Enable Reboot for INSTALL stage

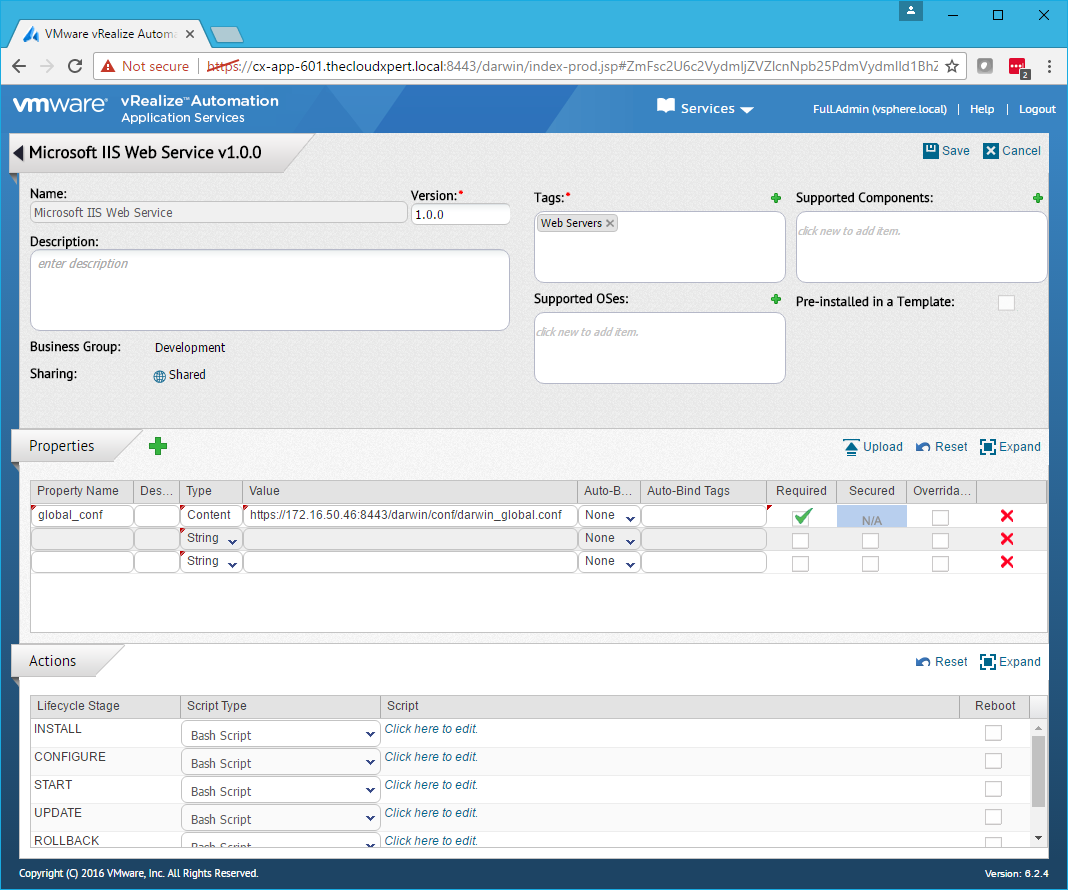pos(993,733)
